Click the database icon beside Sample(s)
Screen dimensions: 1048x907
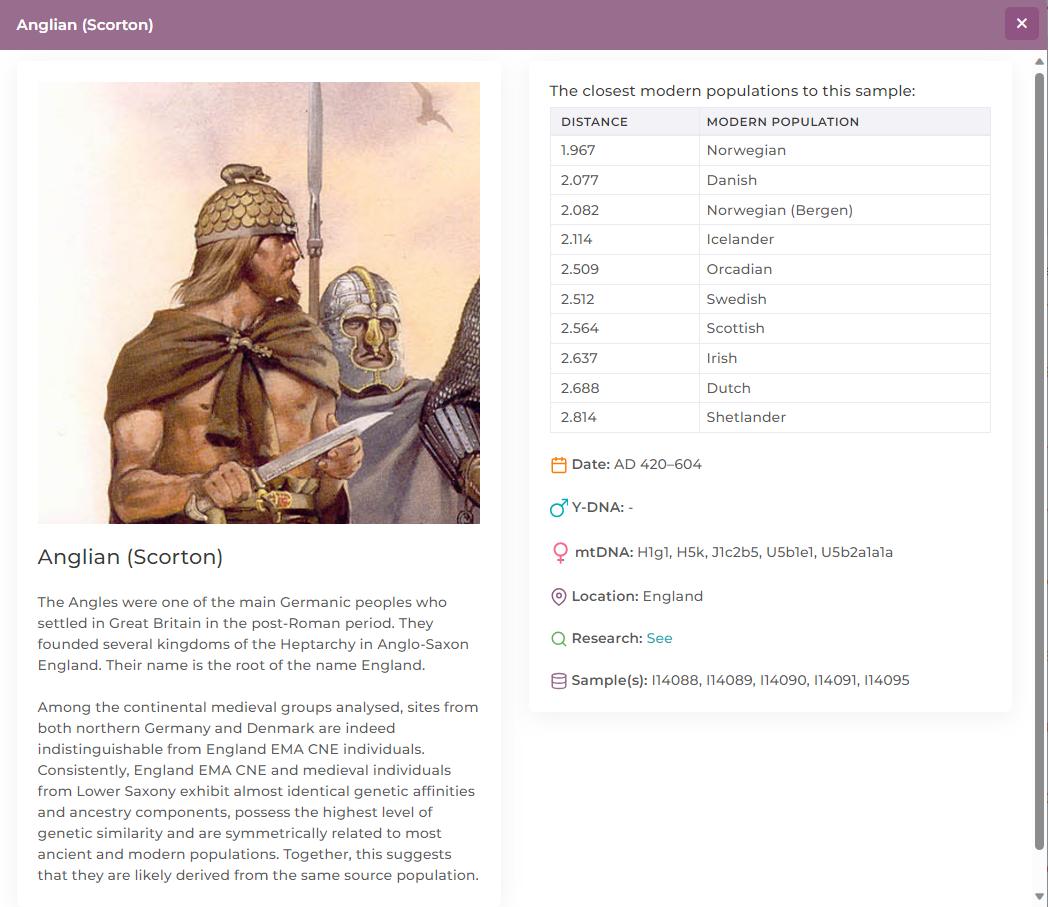558,680
